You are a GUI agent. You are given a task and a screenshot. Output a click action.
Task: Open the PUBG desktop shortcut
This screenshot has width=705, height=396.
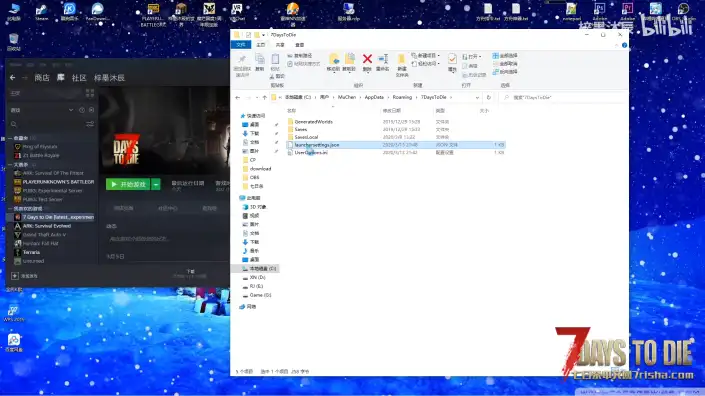pyautogui.click(x=153, y=14)
